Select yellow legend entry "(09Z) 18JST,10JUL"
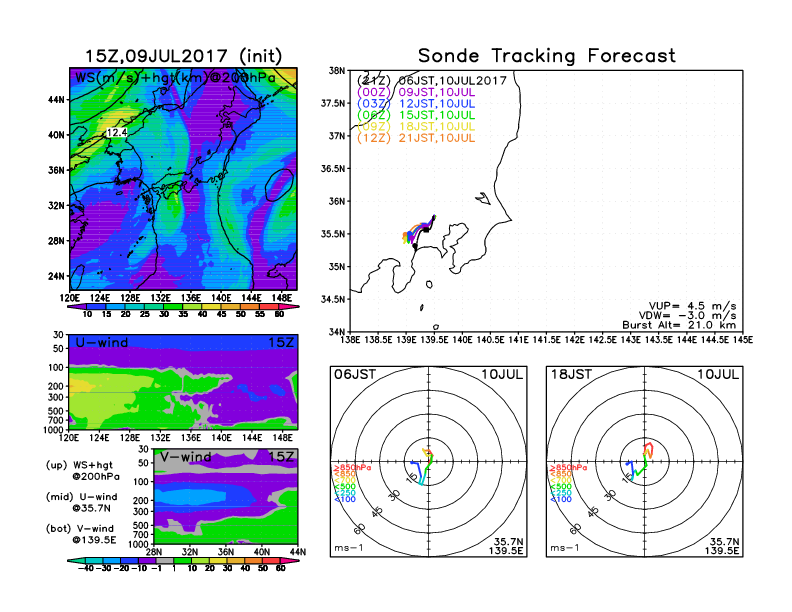This screenshot has height=612, width=792. tap(416, 127)
